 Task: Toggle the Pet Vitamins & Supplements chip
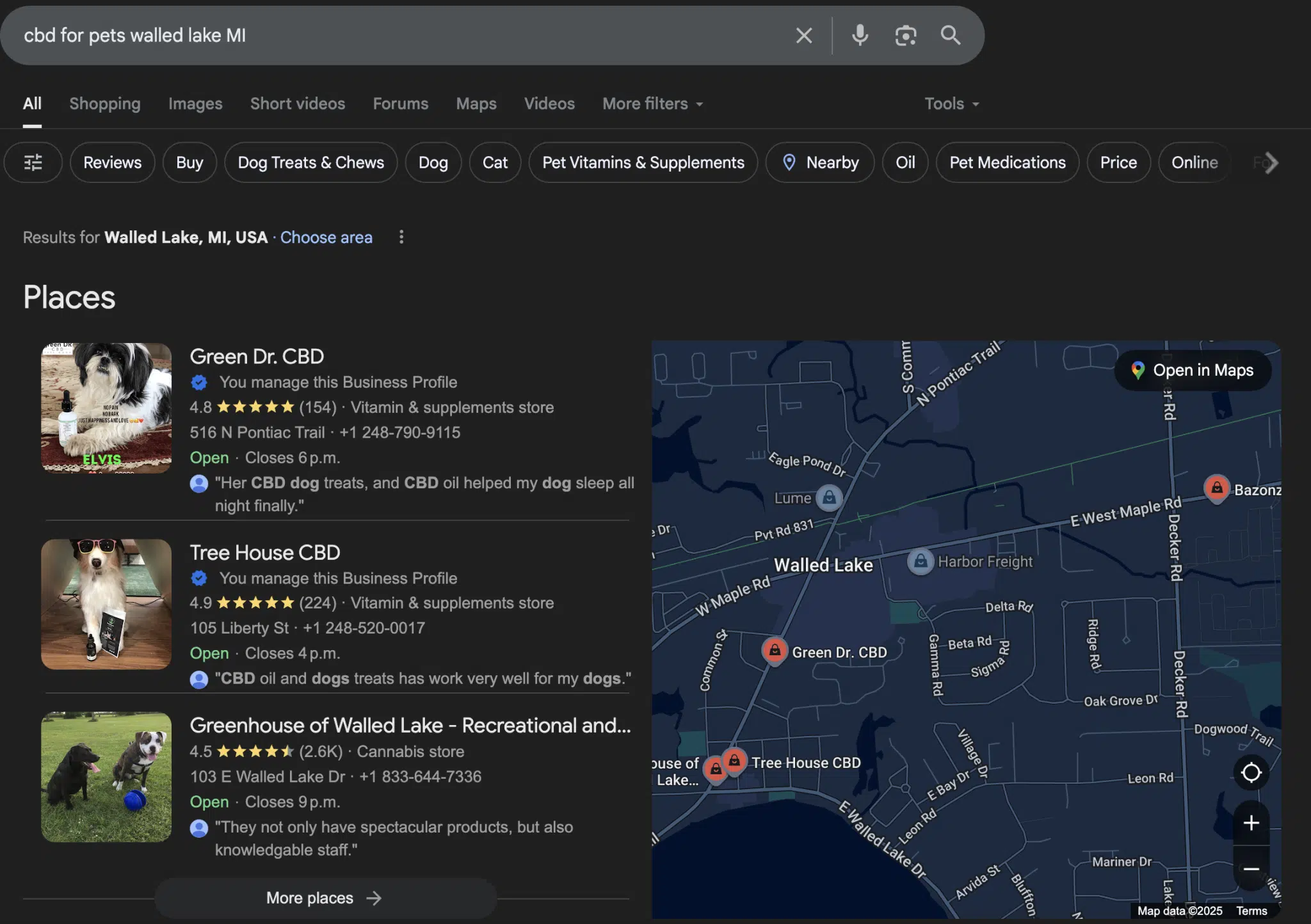coord(643,163)
